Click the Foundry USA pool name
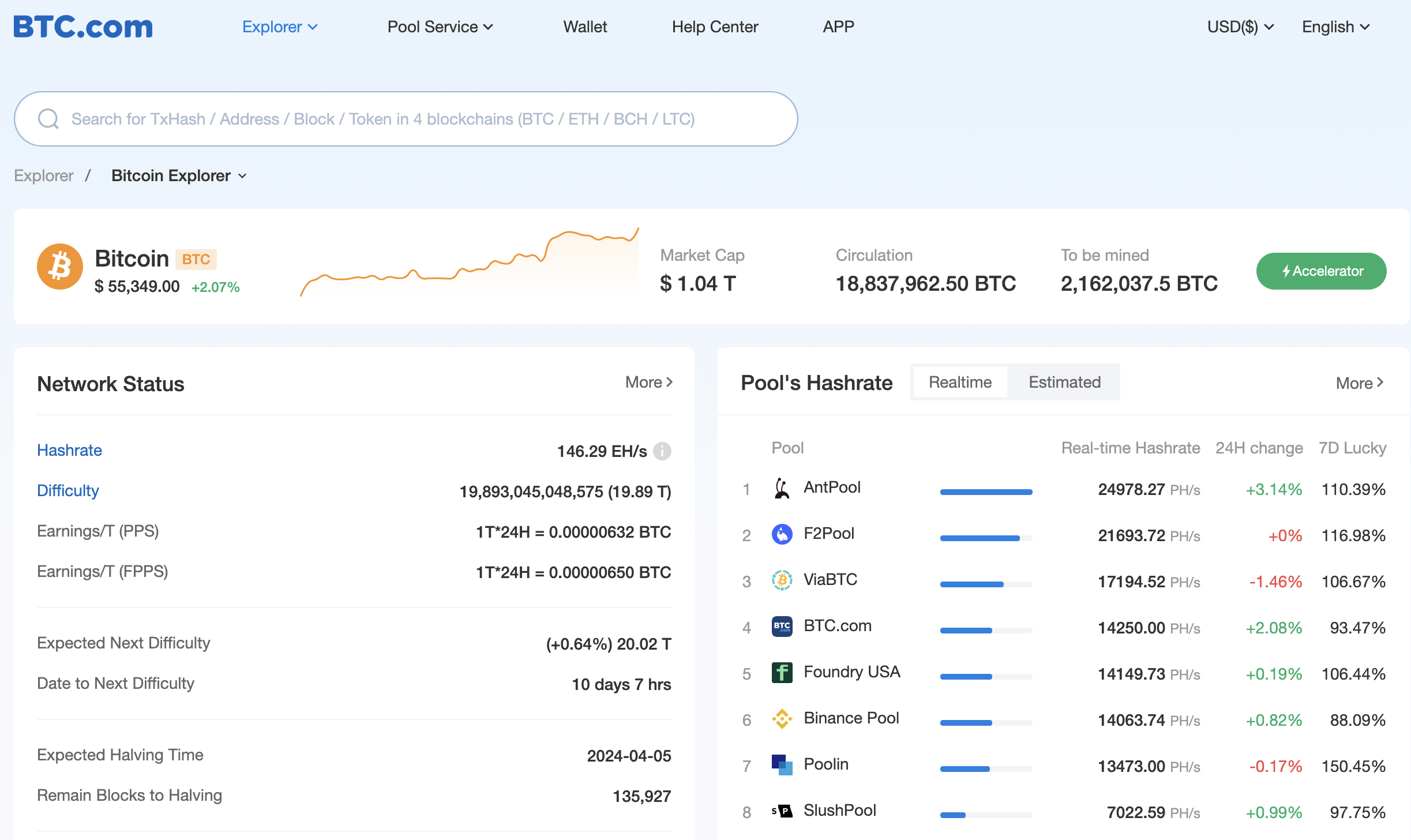 [x=852, y=672]
